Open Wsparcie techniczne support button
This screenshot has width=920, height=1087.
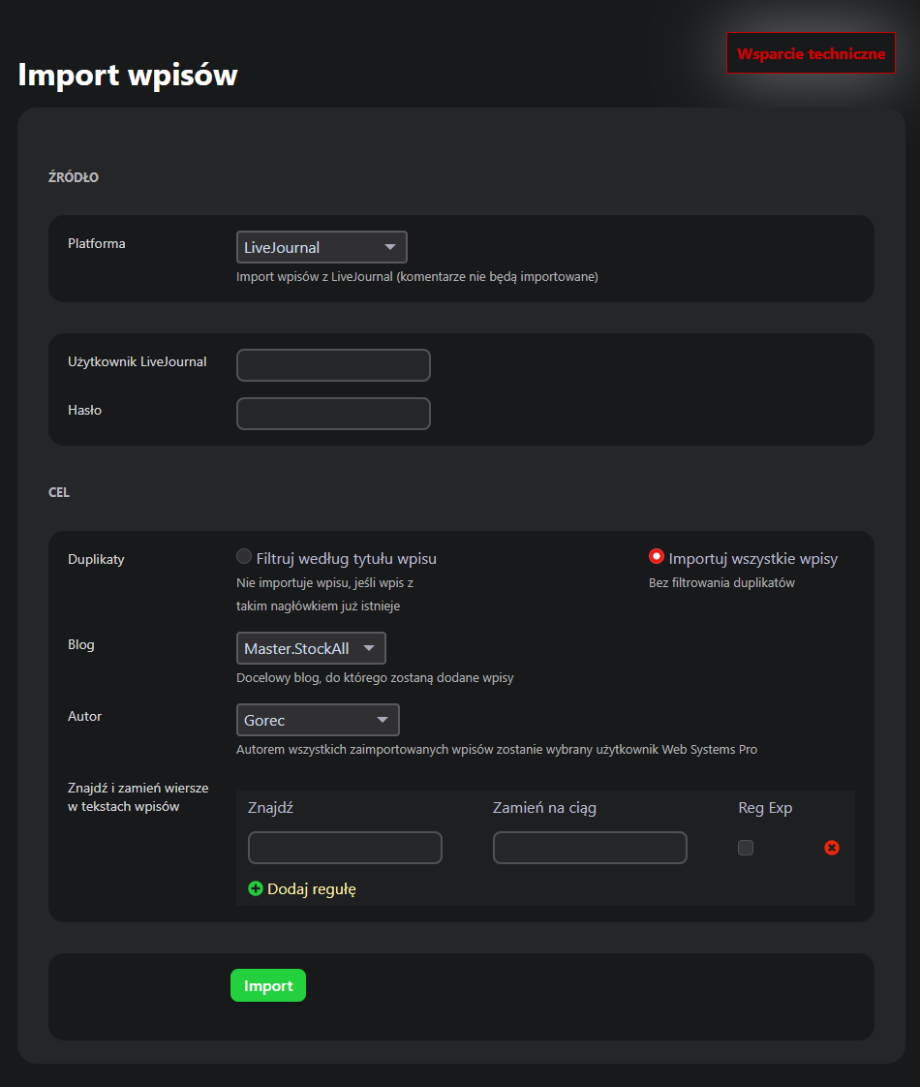coord(810,53)
